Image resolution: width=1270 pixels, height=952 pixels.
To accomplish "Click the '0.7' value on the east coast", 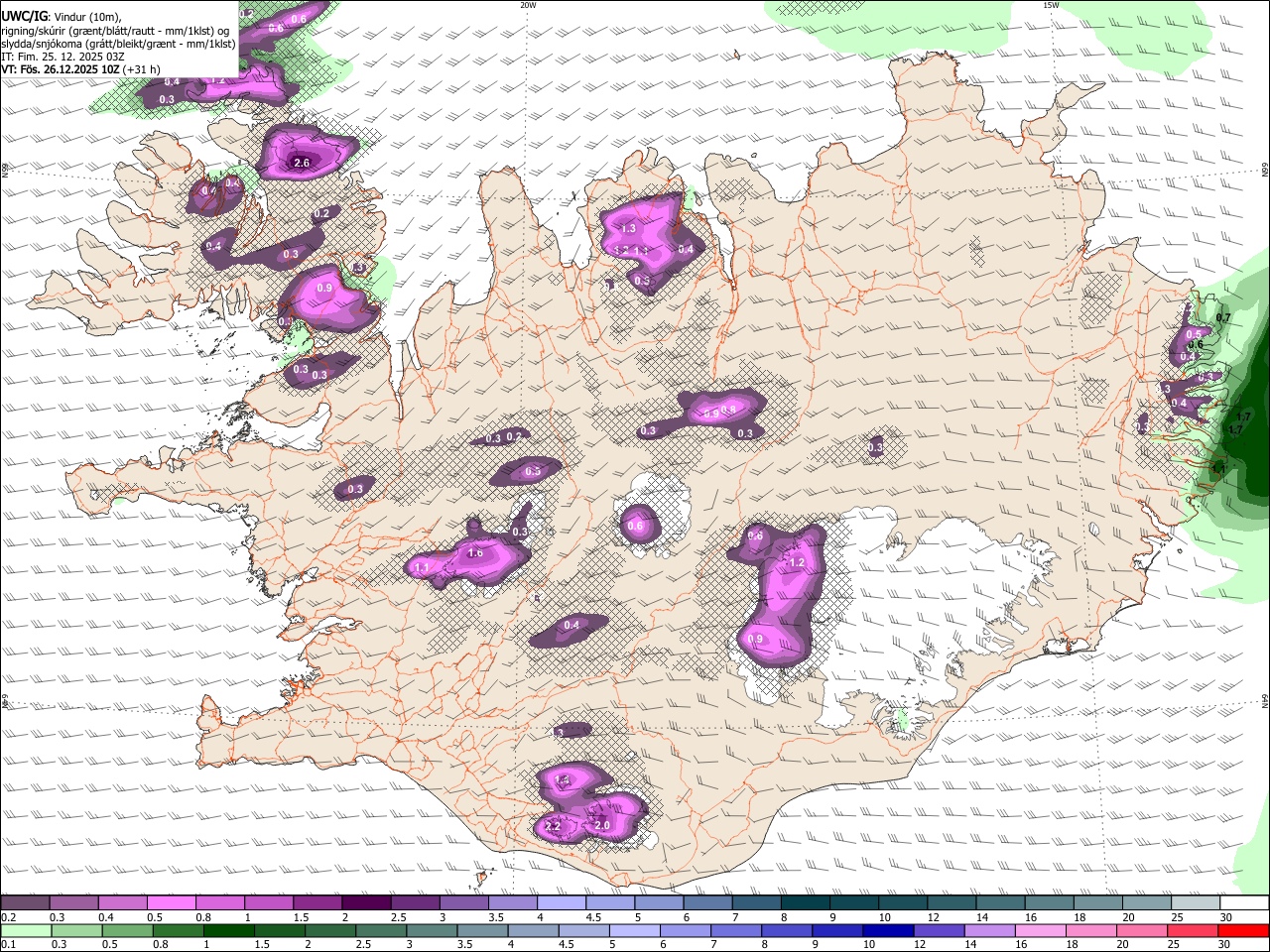I will click(1223, 318).
